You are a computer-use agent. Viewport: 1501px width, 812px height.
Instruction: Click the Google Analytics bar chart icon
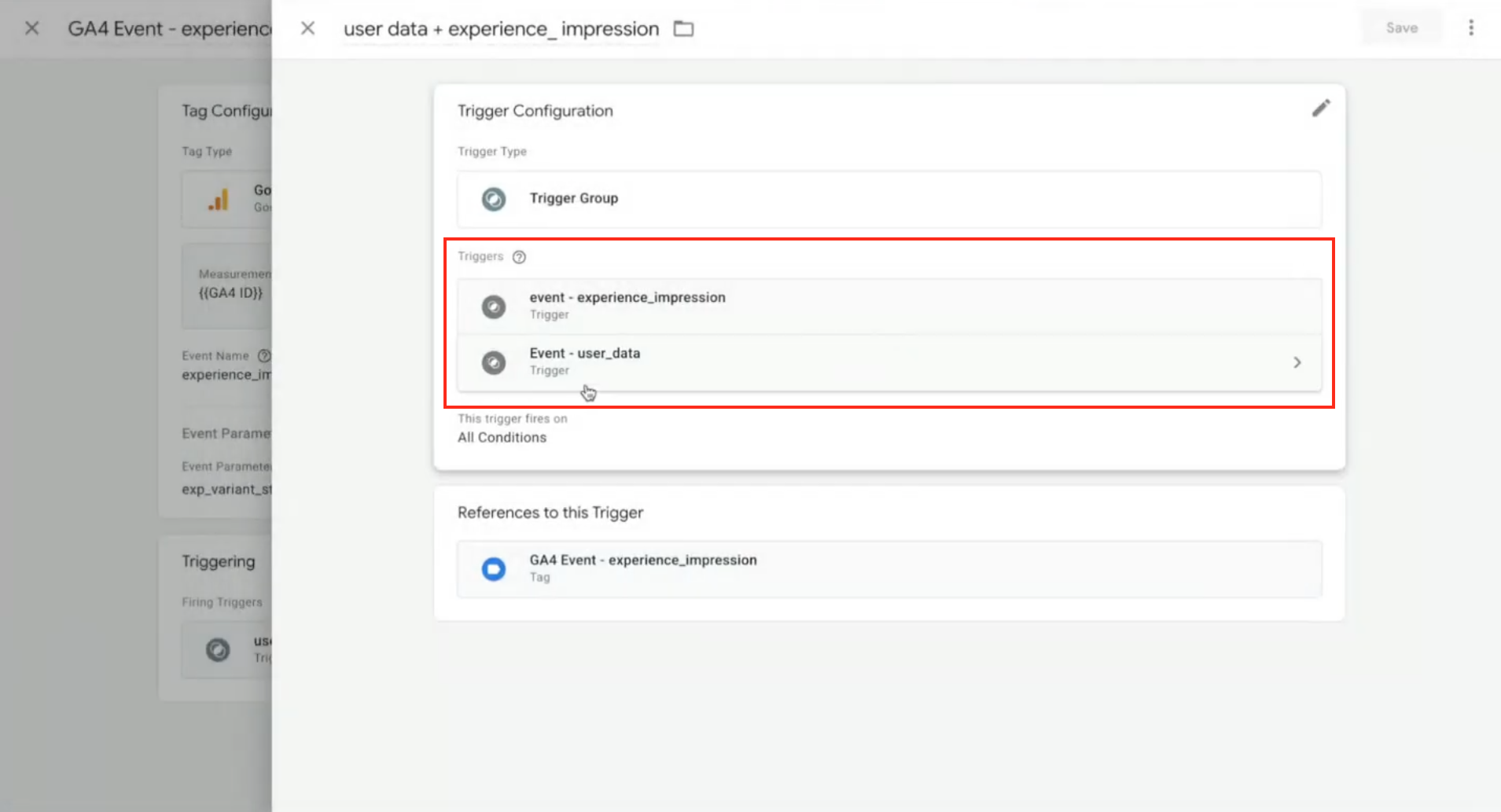pos(219,200)
